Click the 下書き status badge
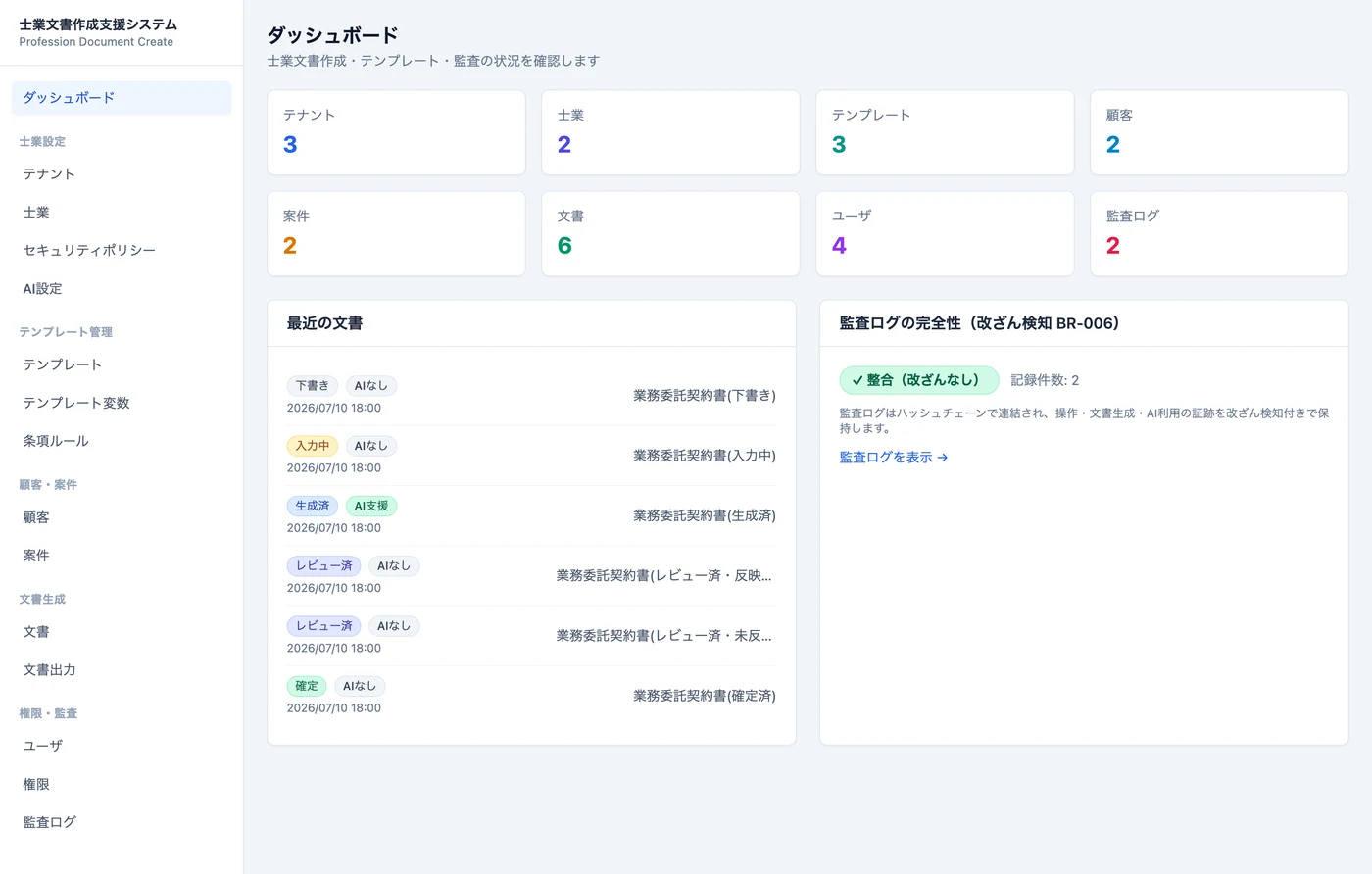Viewport: 1372px width, 874px height. pos(313,386)
